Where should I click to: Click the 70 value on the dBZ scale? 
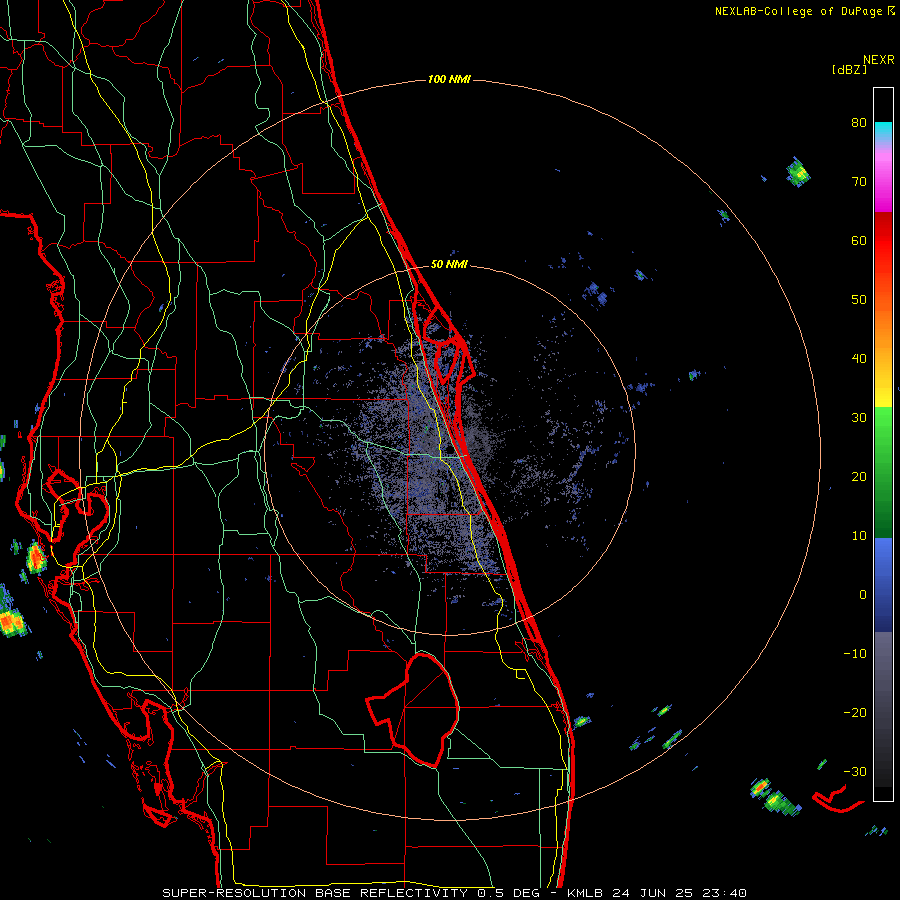point(859,182)
